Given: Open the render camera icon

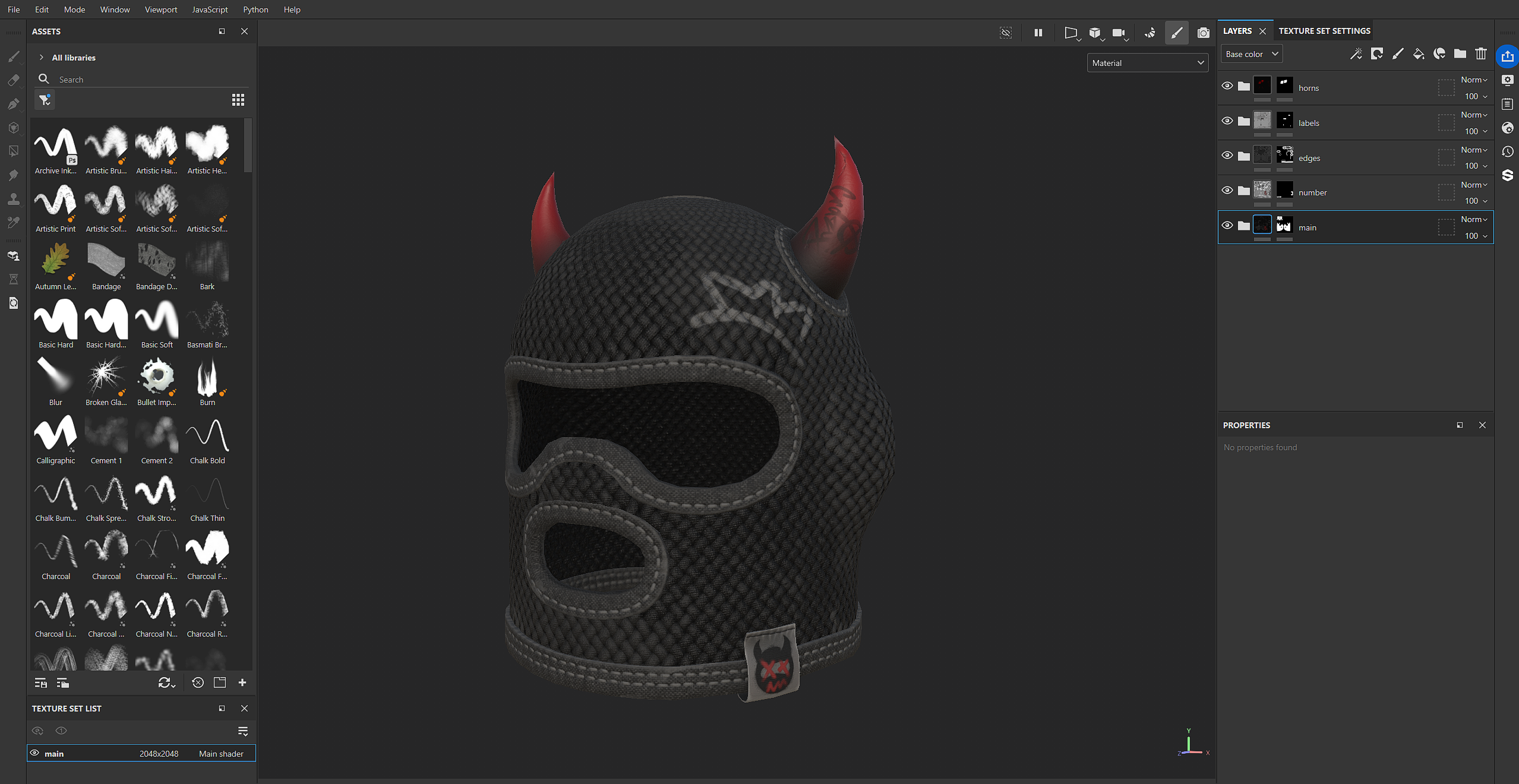Looking at the screenshot, I should point(1203,33).
